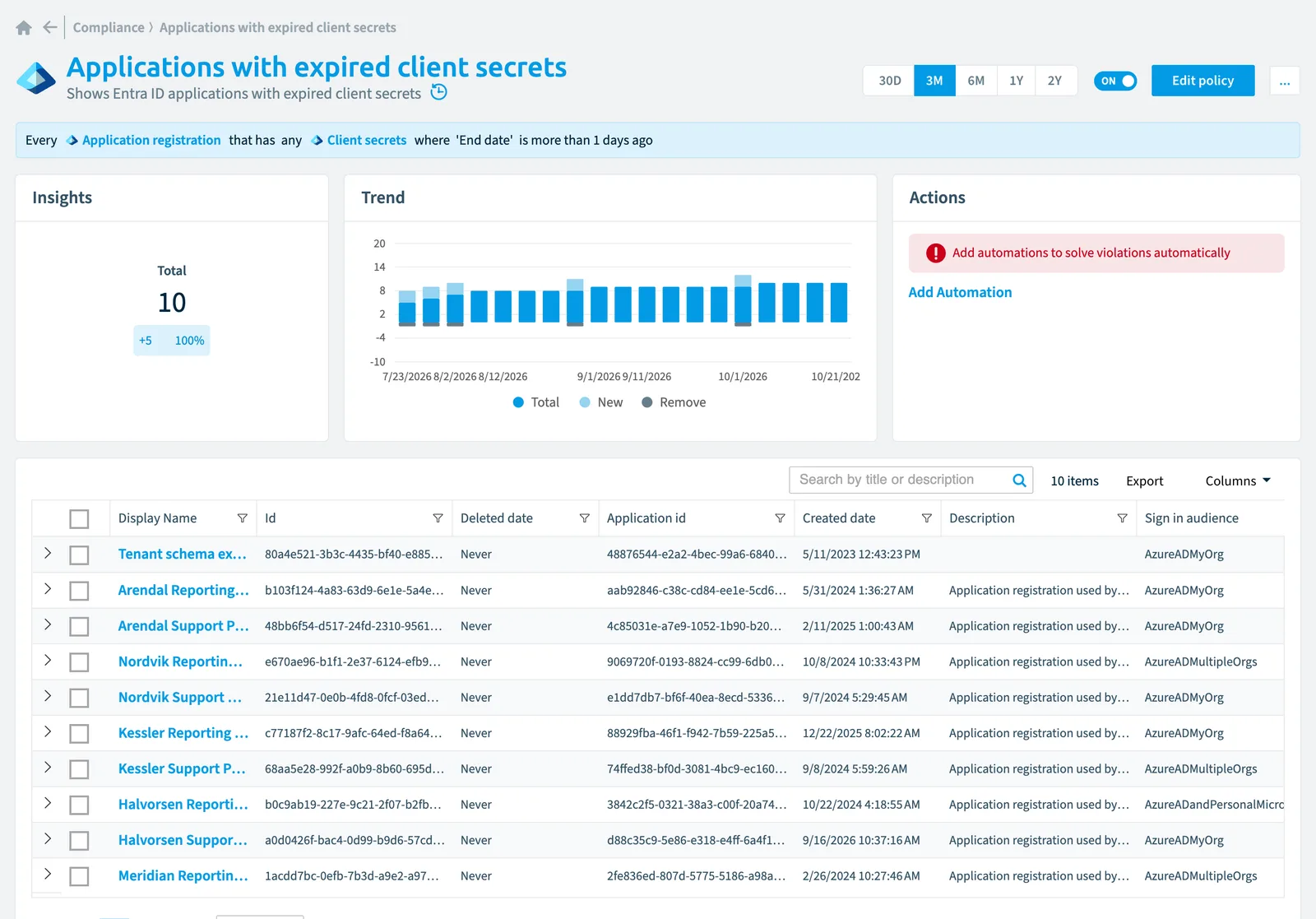Expand the Kessler Support P... row

pyautogui.click(x=48, y=767)
